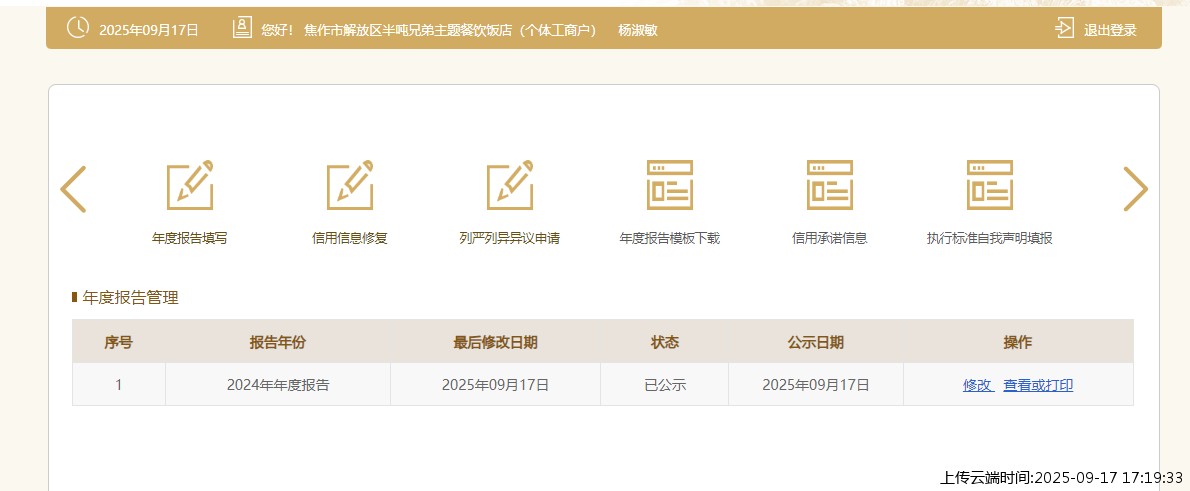Click the 已公示 status cell
The width and height of the screenshot is (1190, 491).
[665, 385]
